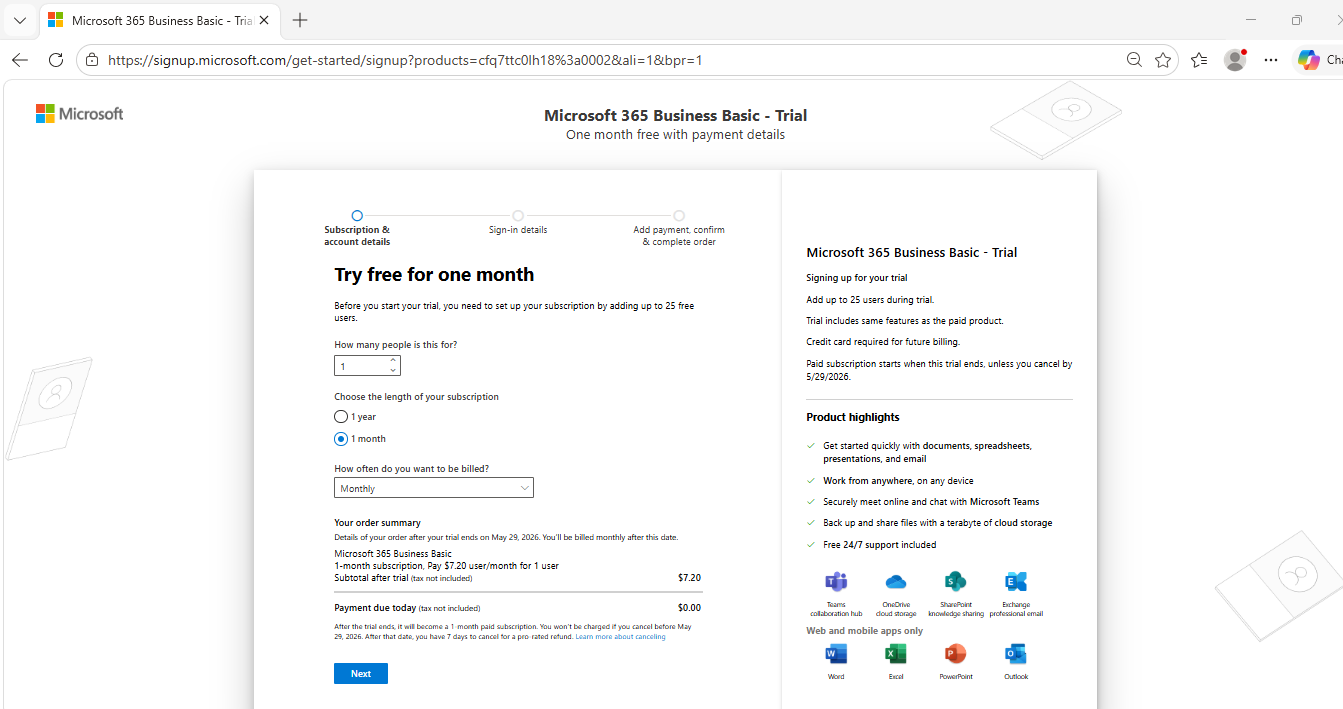1343x709 pixels.
Task: Click Subscription & account details step
Action: [357, 229]
